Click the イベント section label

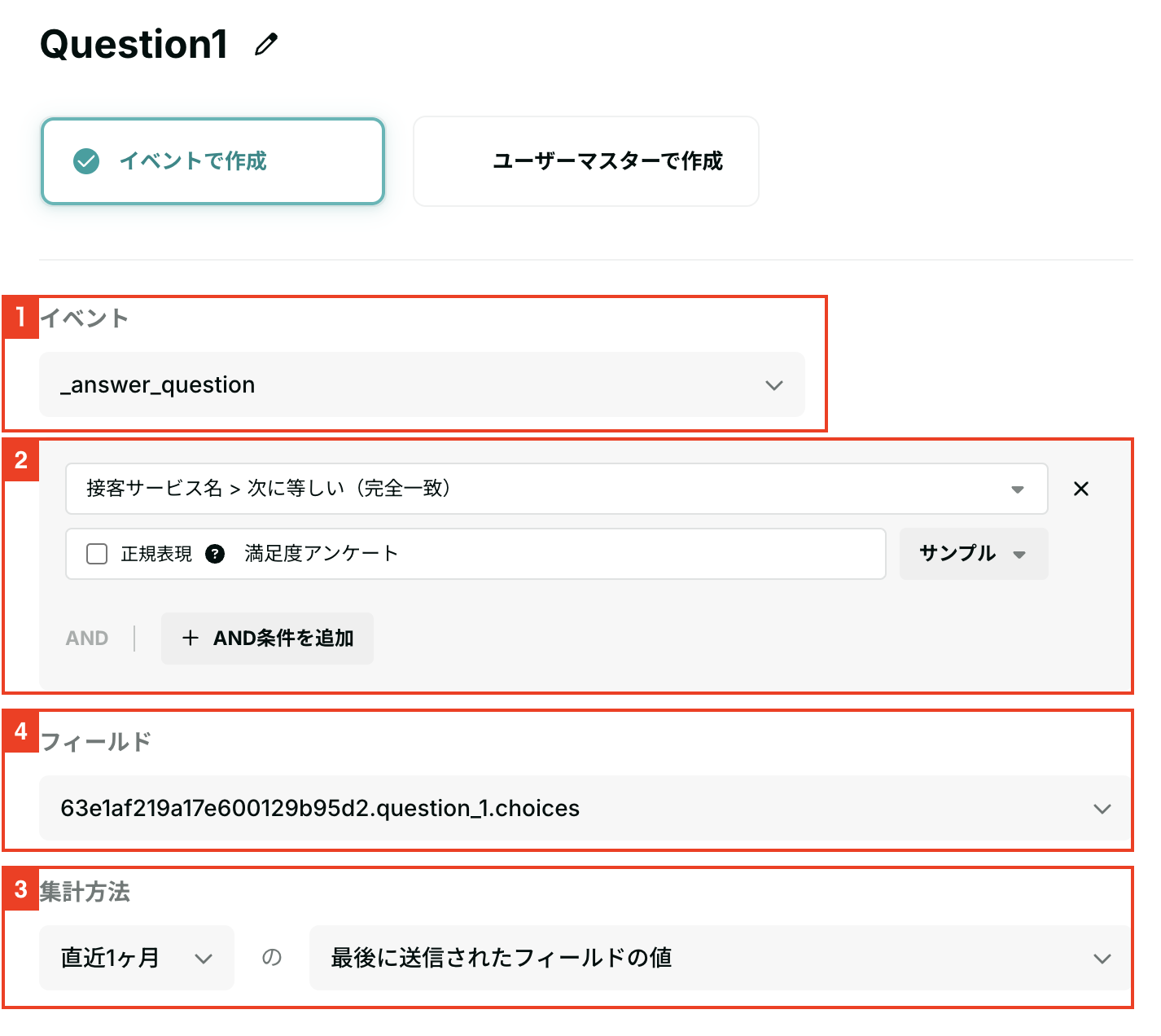pyautogui.click(x=85, y=318)
